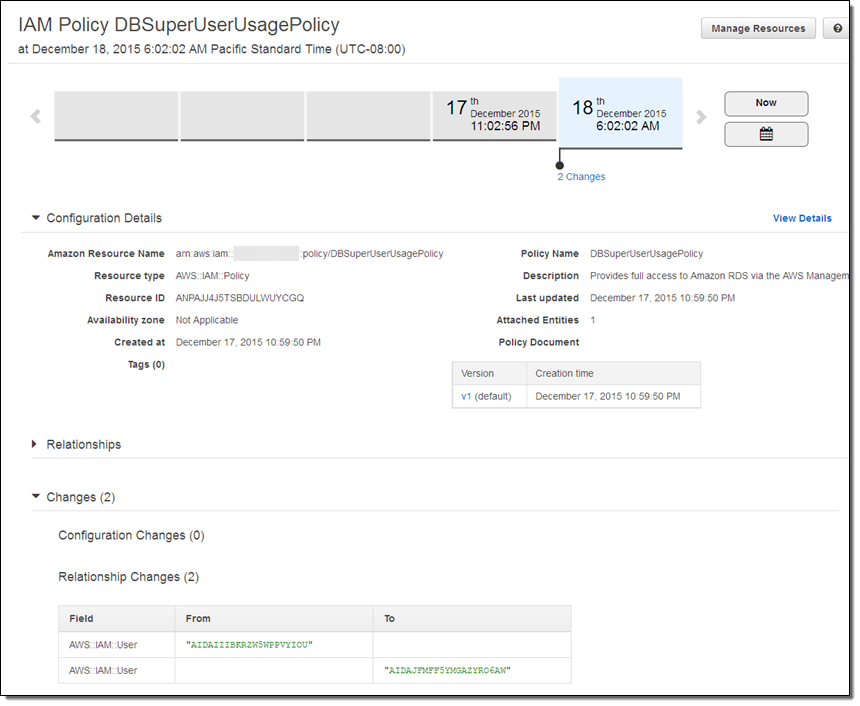Click the Manage Resources button

click(758, 29)
